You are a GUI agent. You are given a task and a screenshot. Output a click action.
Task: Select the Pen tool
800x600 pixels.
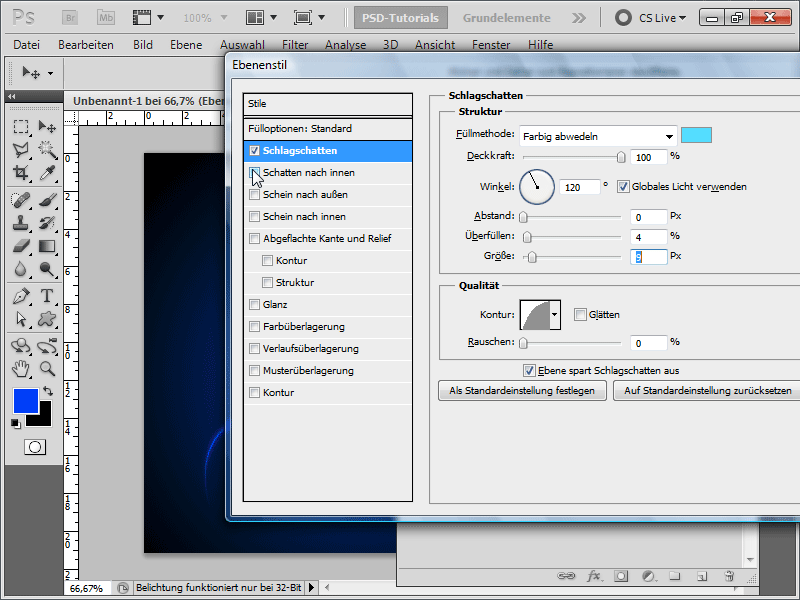click(x=20, y=296)
